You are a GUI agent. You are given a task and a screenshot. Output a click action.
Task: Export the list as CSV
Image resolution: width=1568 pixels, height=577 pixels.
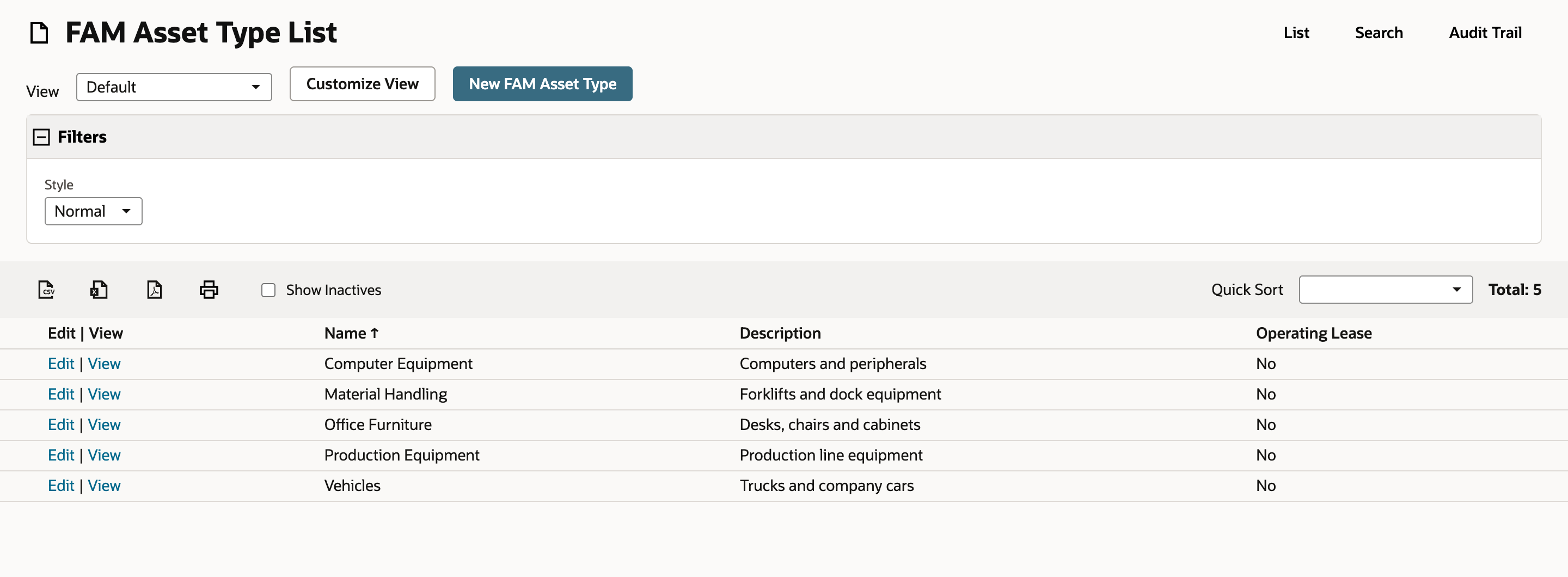[46, 290]
